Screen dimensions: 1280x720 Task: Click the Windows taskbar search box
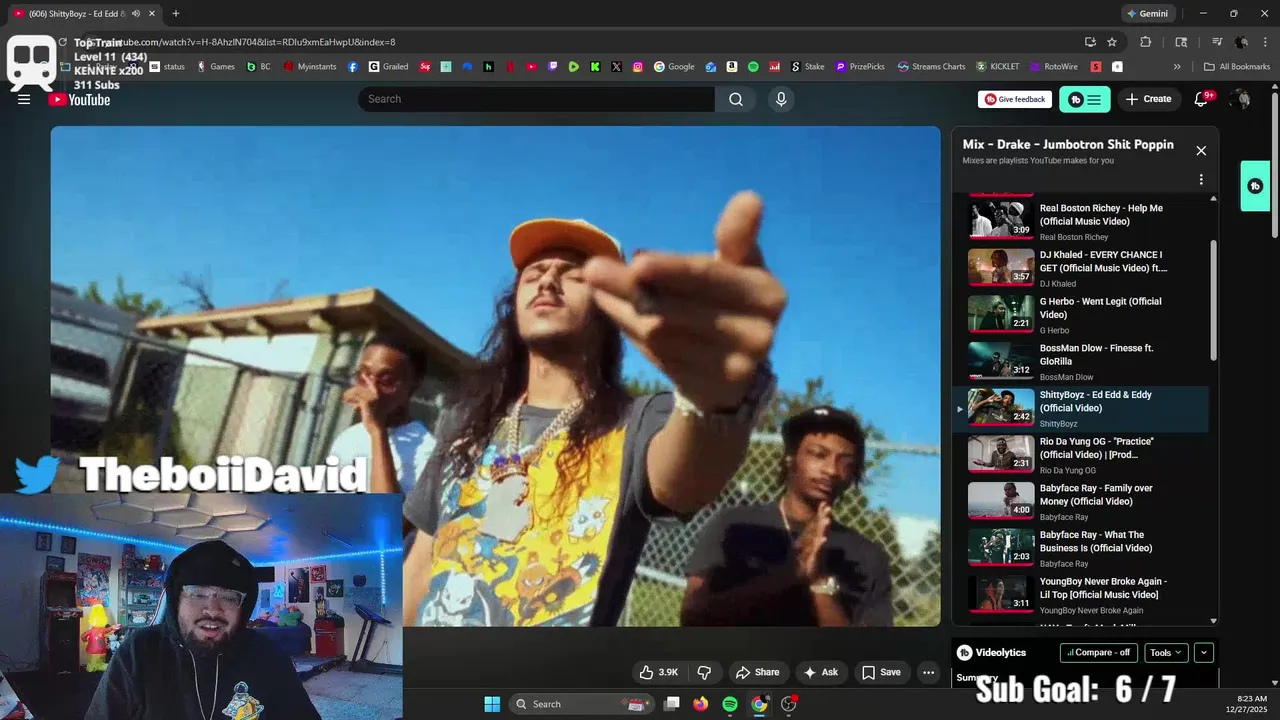coord(581,704)
